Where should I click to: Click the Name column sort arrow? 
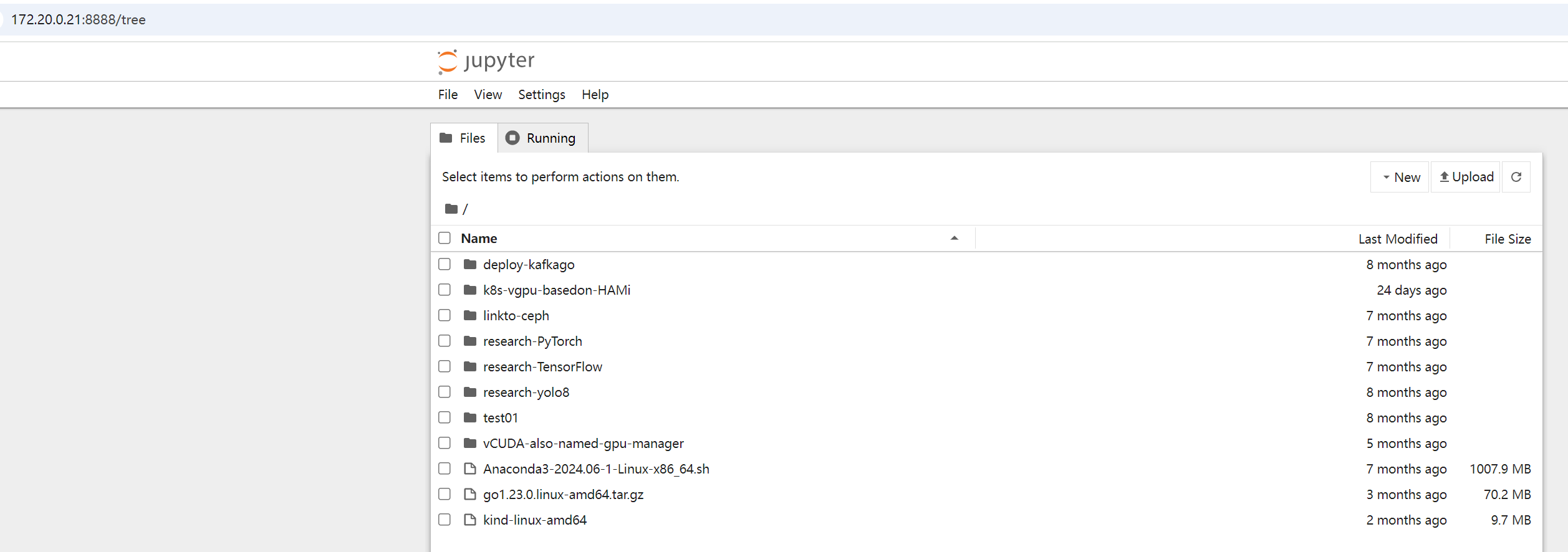[x=954, y=239]
